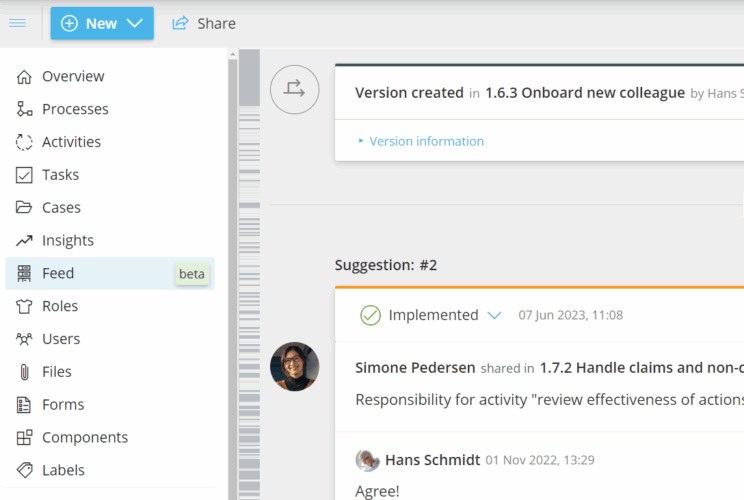This screenshot has height=500, width=744.
Task: Click the Implemented green checkmark status
Action: point(370,315)
